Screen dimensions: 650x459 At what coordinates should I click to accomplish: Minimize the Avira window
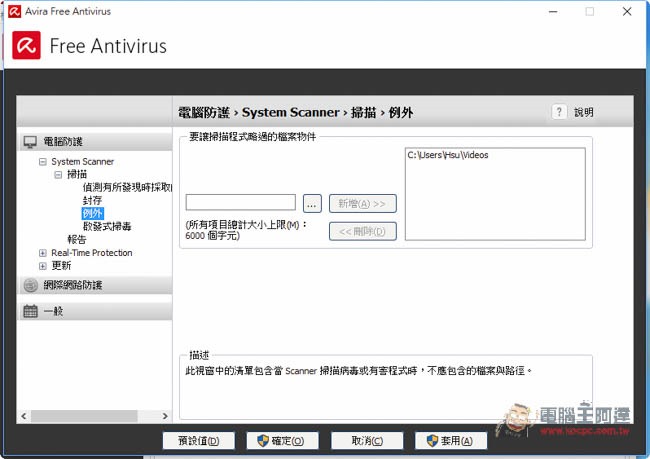pyautogui.click(x=553, y=12)
